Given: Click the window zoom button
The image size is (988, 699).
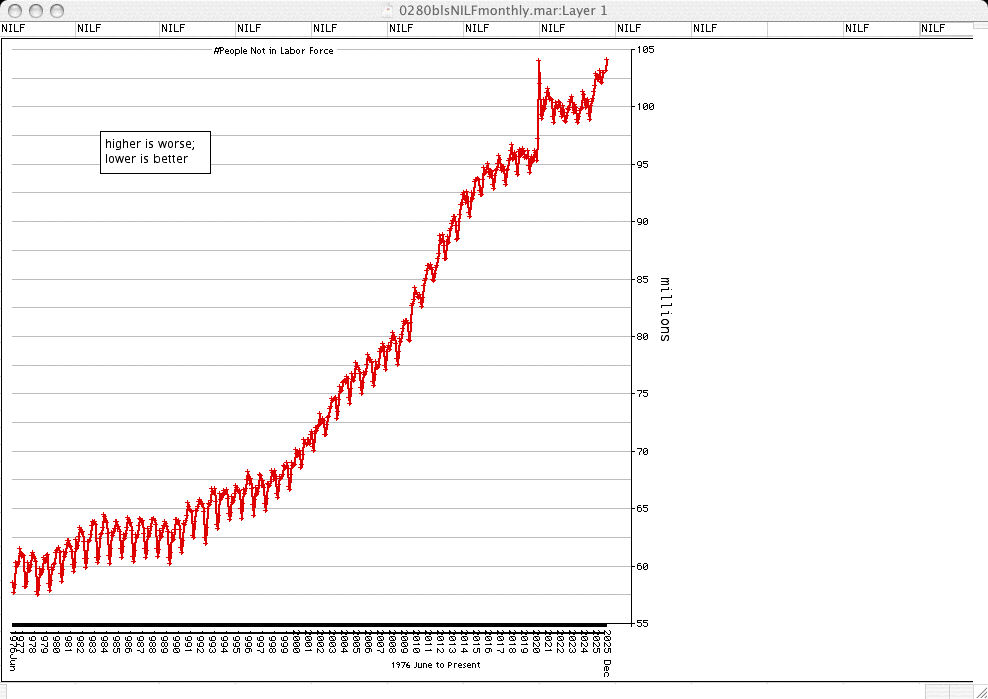Looking at the screenshot, I should pyautogui.click(x=56, y=10).
